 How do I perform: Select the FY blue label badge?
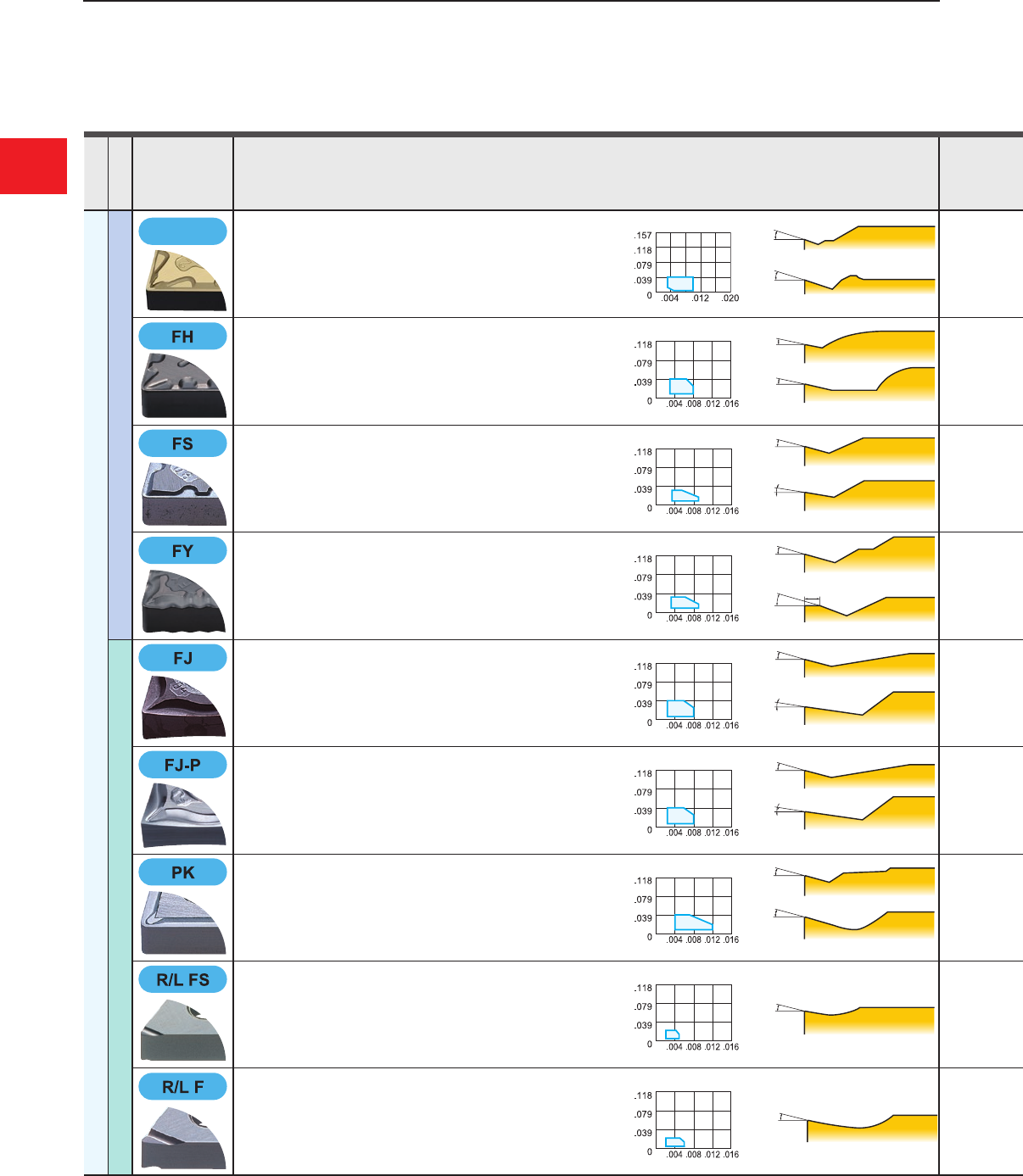pos(182,551)
